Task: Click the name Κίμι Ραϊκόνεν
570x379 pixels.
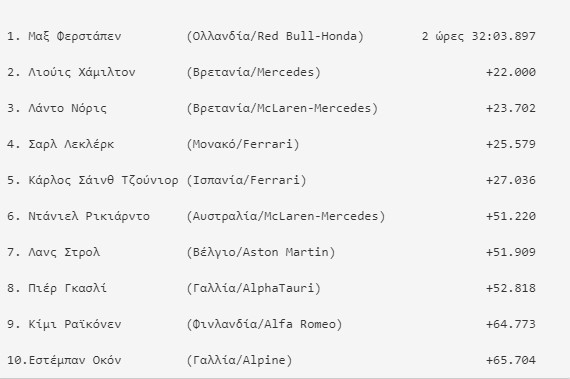Action: 75,324
